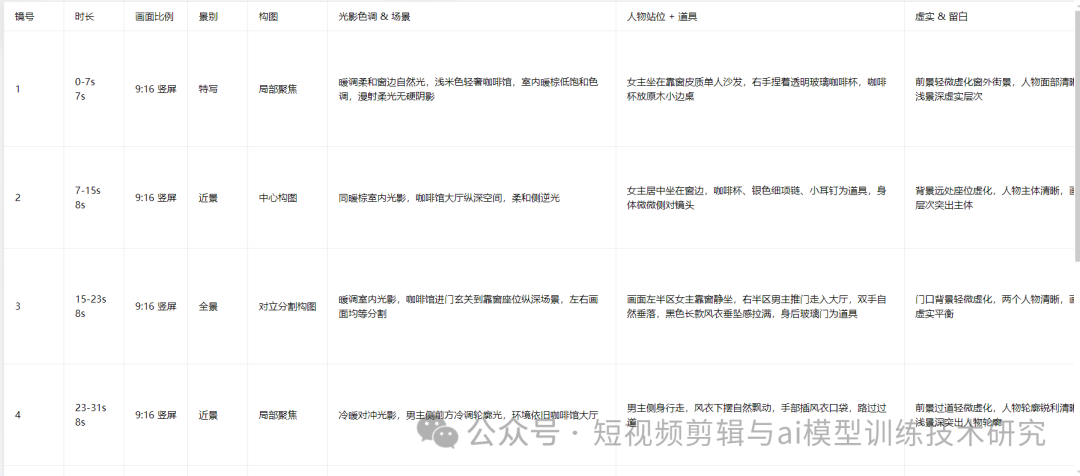Viewport: 1080px width, 476px height.
Task: Click '局部聚焦' in shot 1 row
Action: (x=278, y=89)
